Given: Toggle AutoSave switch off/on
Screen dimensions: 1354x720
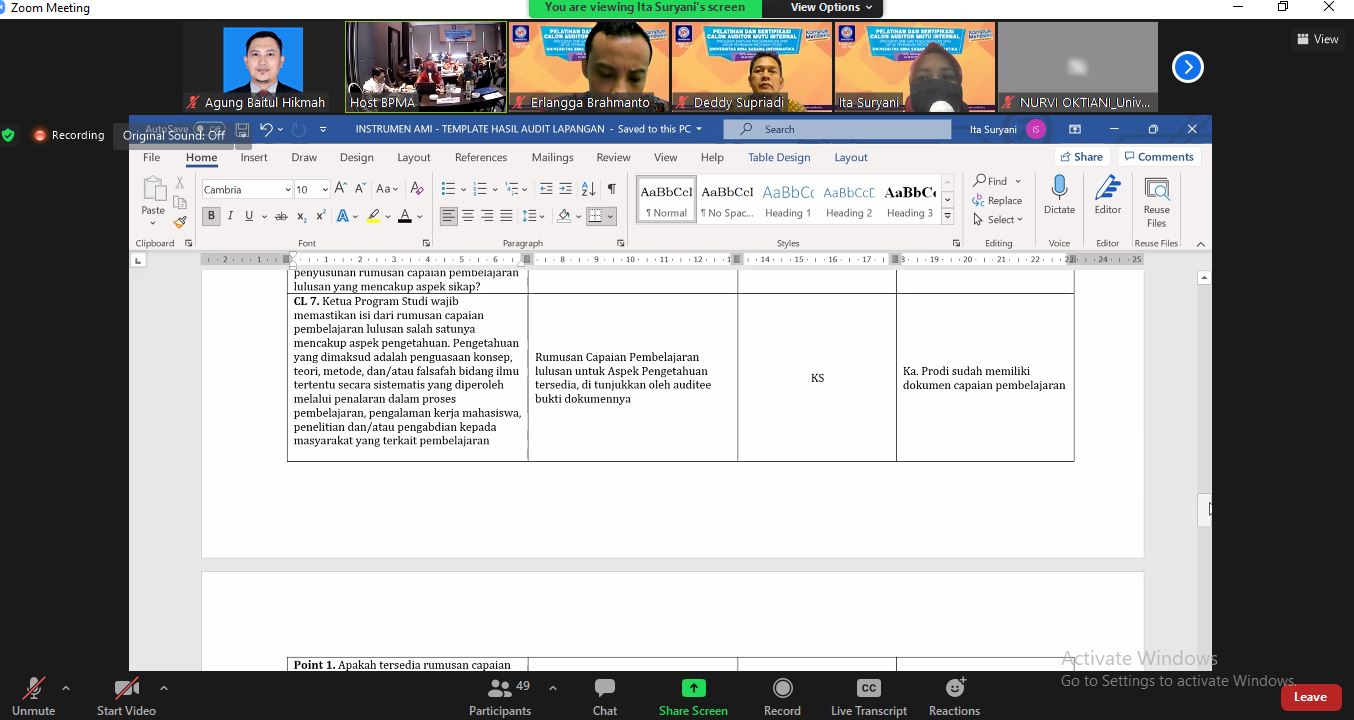Looking at the screenshot, I should 209,130.
